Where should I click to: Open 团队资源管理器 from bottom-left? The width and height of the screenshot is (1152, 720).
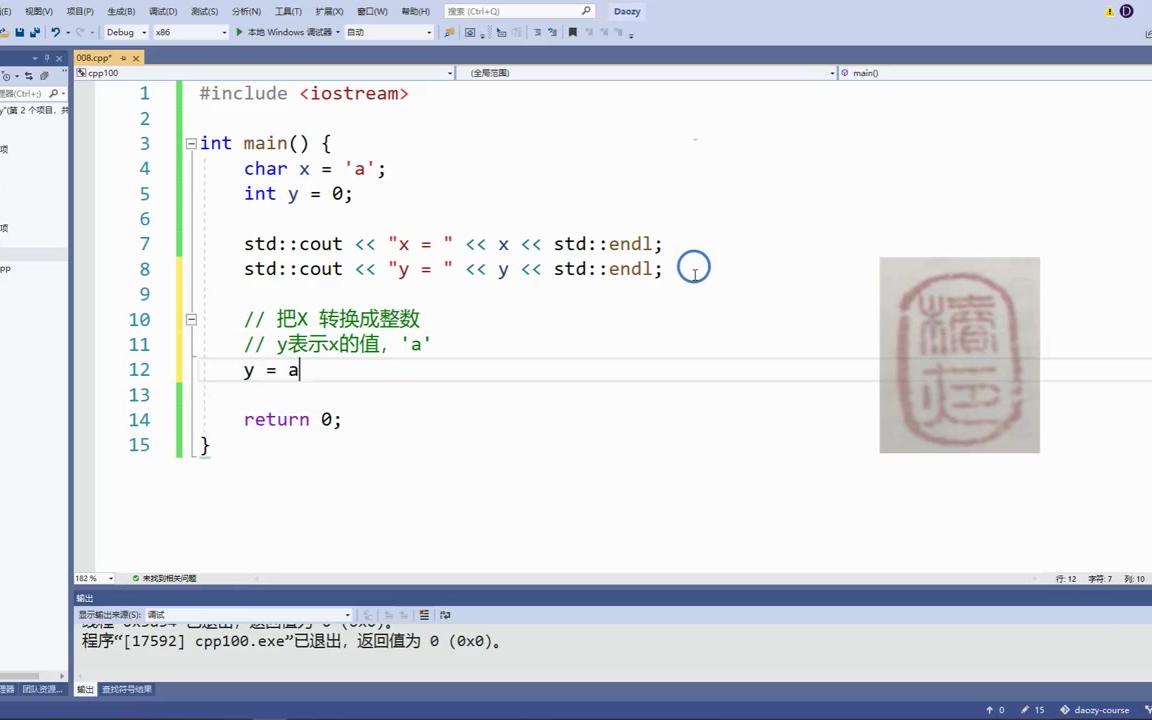coord(42,689)
